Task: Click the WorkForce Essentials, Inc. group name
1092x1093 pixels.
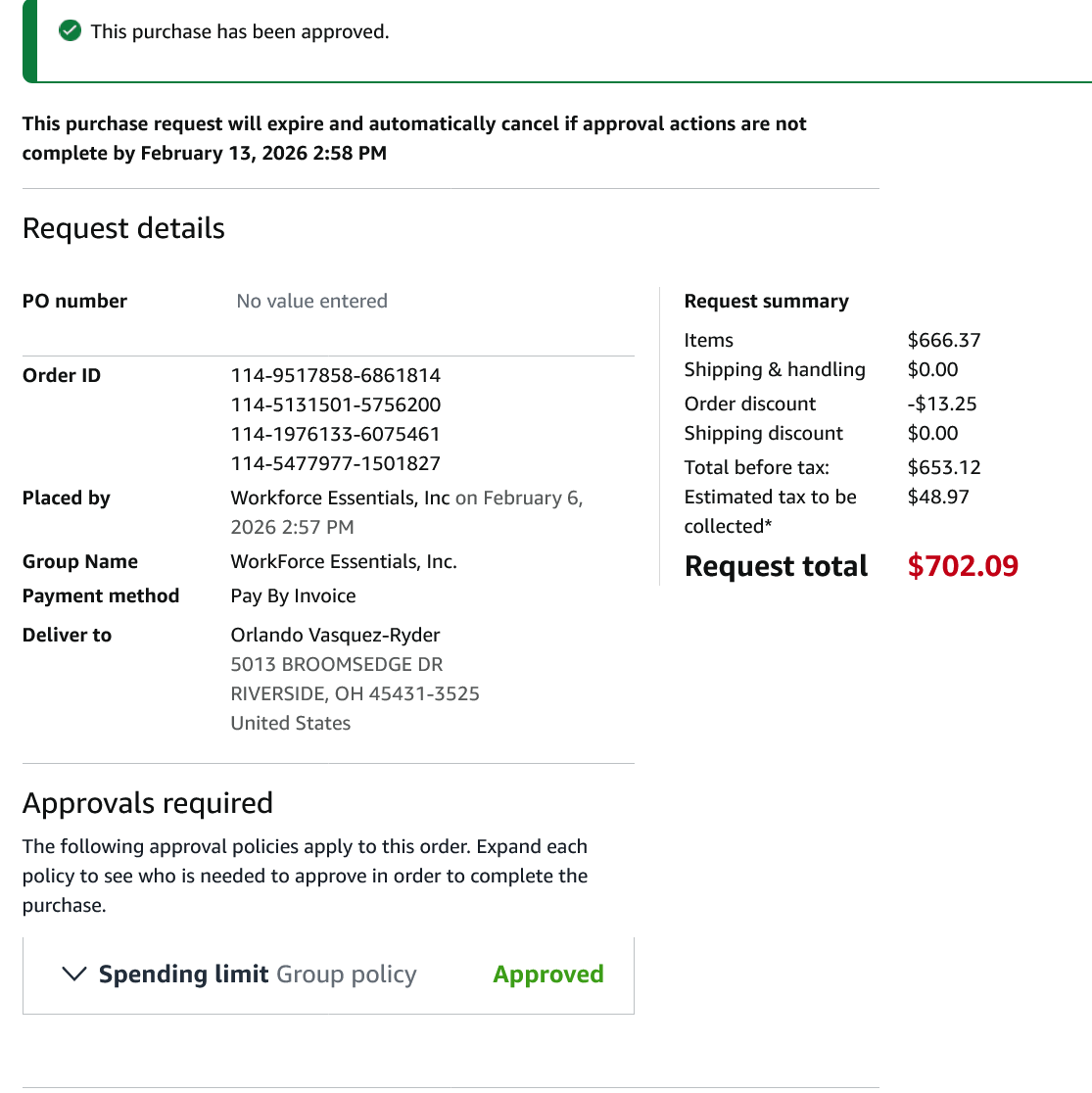Action: 344,561
